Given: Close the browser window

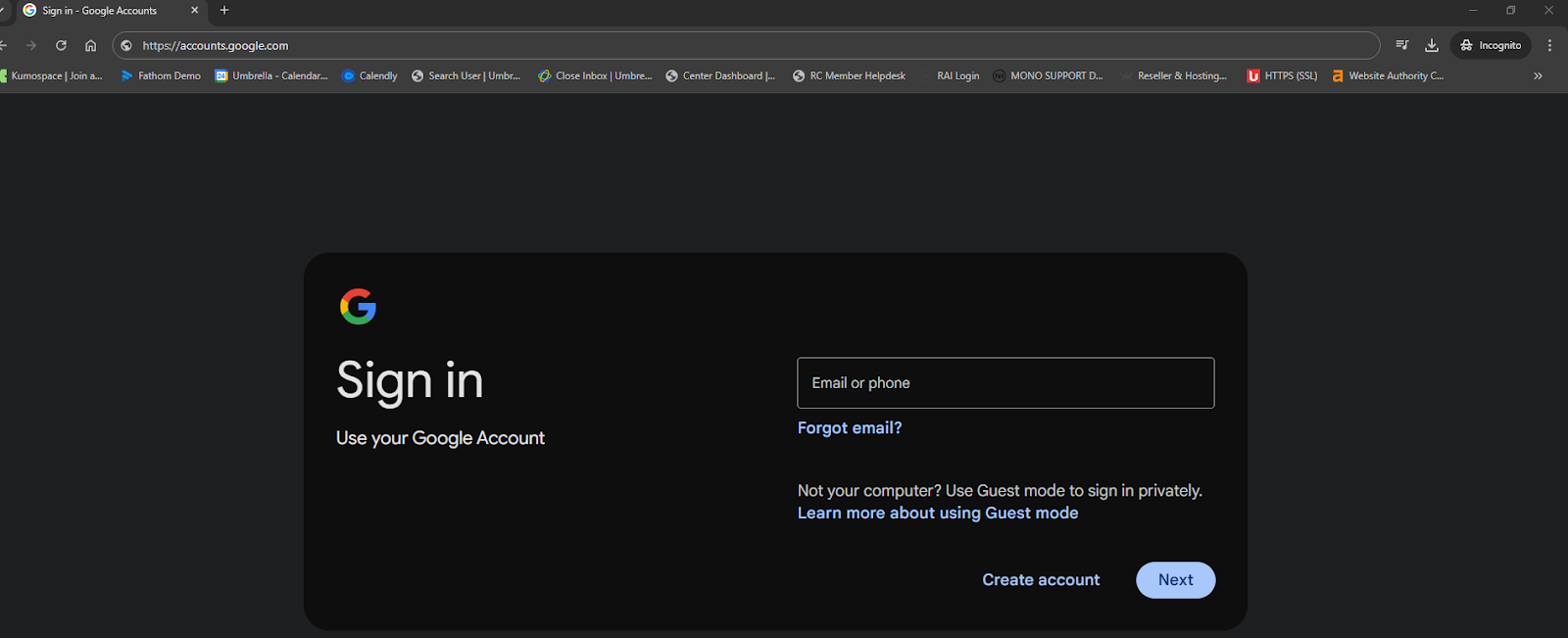Looking at the screenshot, I should [x=1549, y=10].
